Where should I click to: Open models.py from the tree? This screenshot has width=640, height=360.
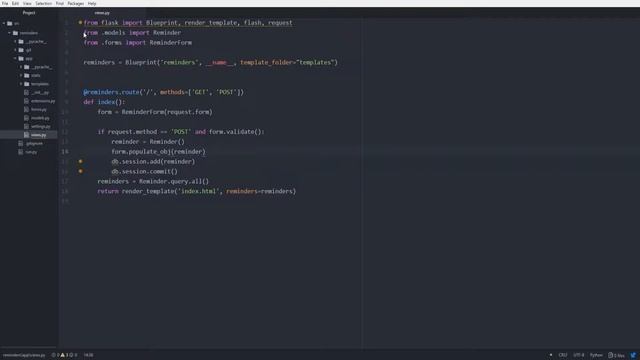pos(40,118)
